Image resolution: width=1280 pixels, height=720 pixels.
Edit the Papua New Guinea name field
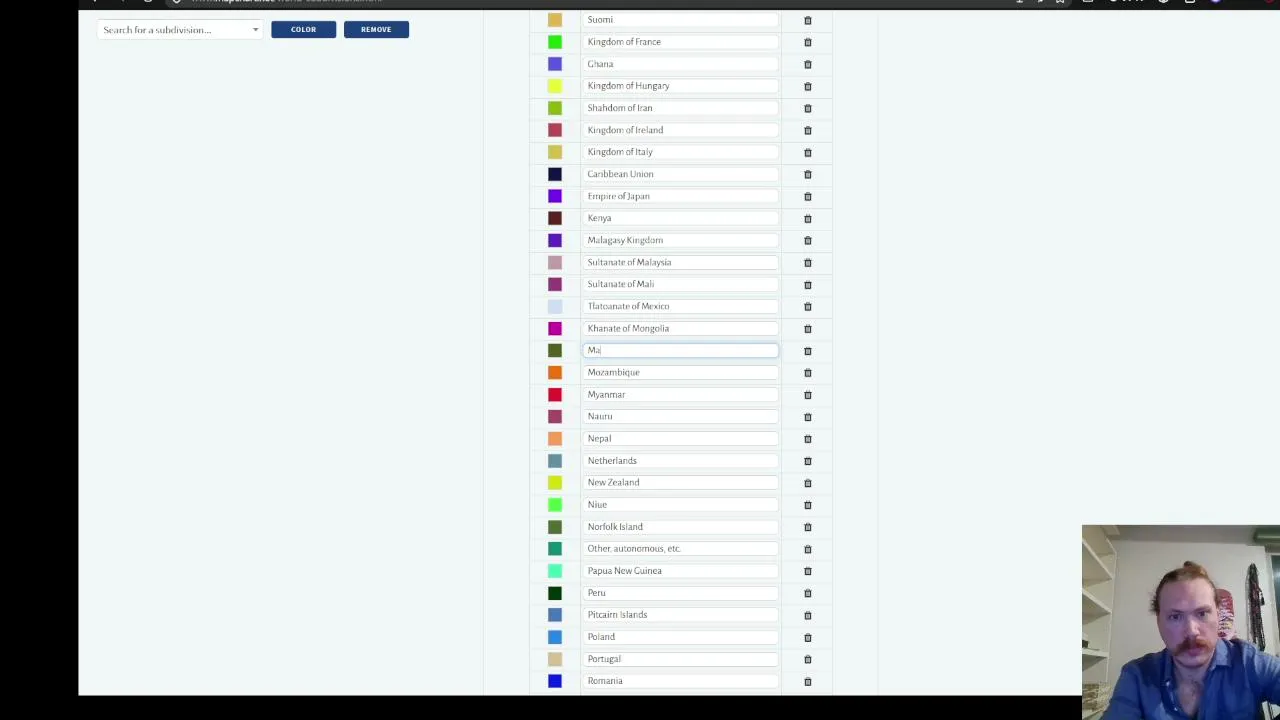pyautogui.click(x=680, y=570)
